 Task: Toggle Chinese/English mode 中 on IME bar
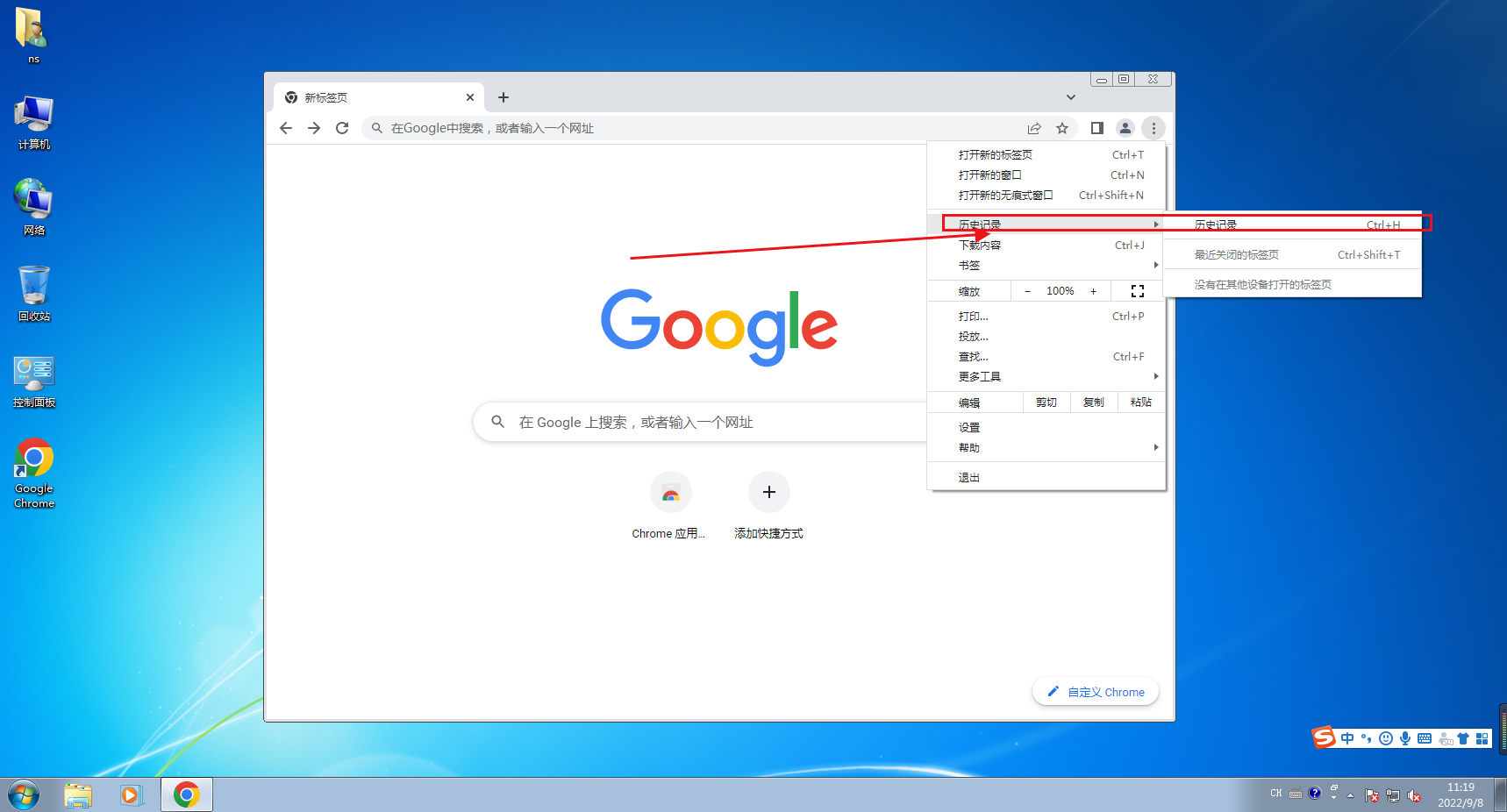point(1347,738)
